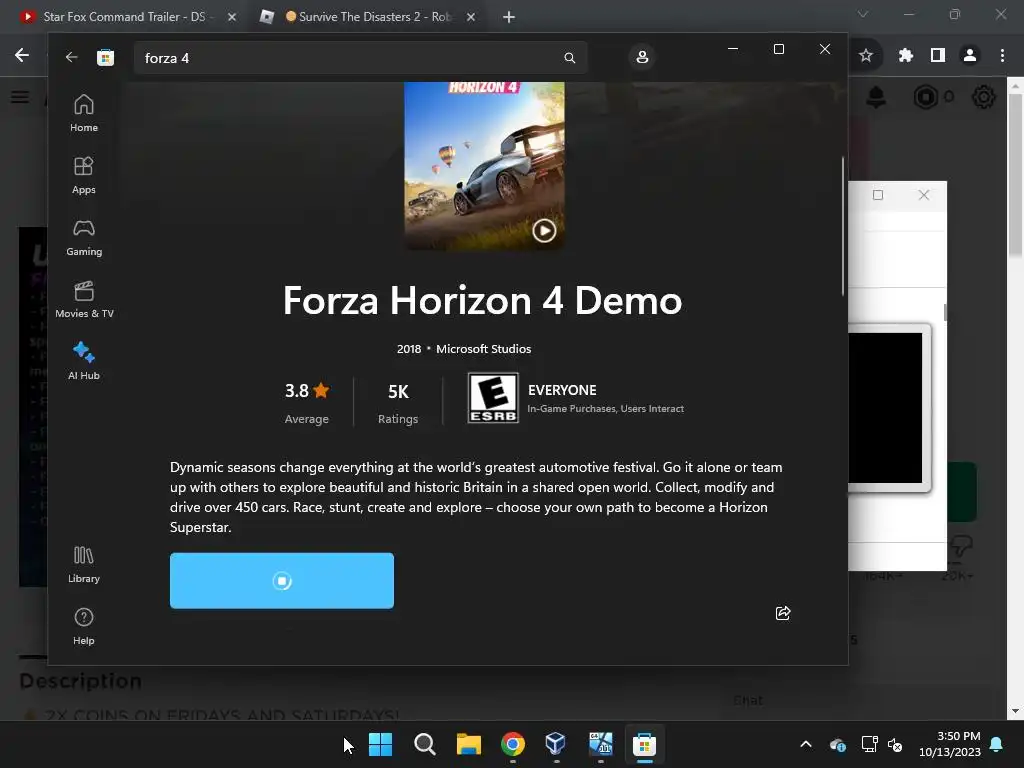The image size is (1024, 768).
Task: Stop the download on the blue button
Action: point(281,581)
